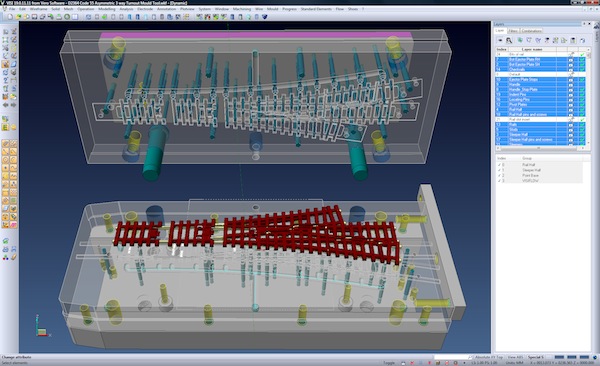Open the Wireframe menu
600x366 pixels.
[39, 9]
